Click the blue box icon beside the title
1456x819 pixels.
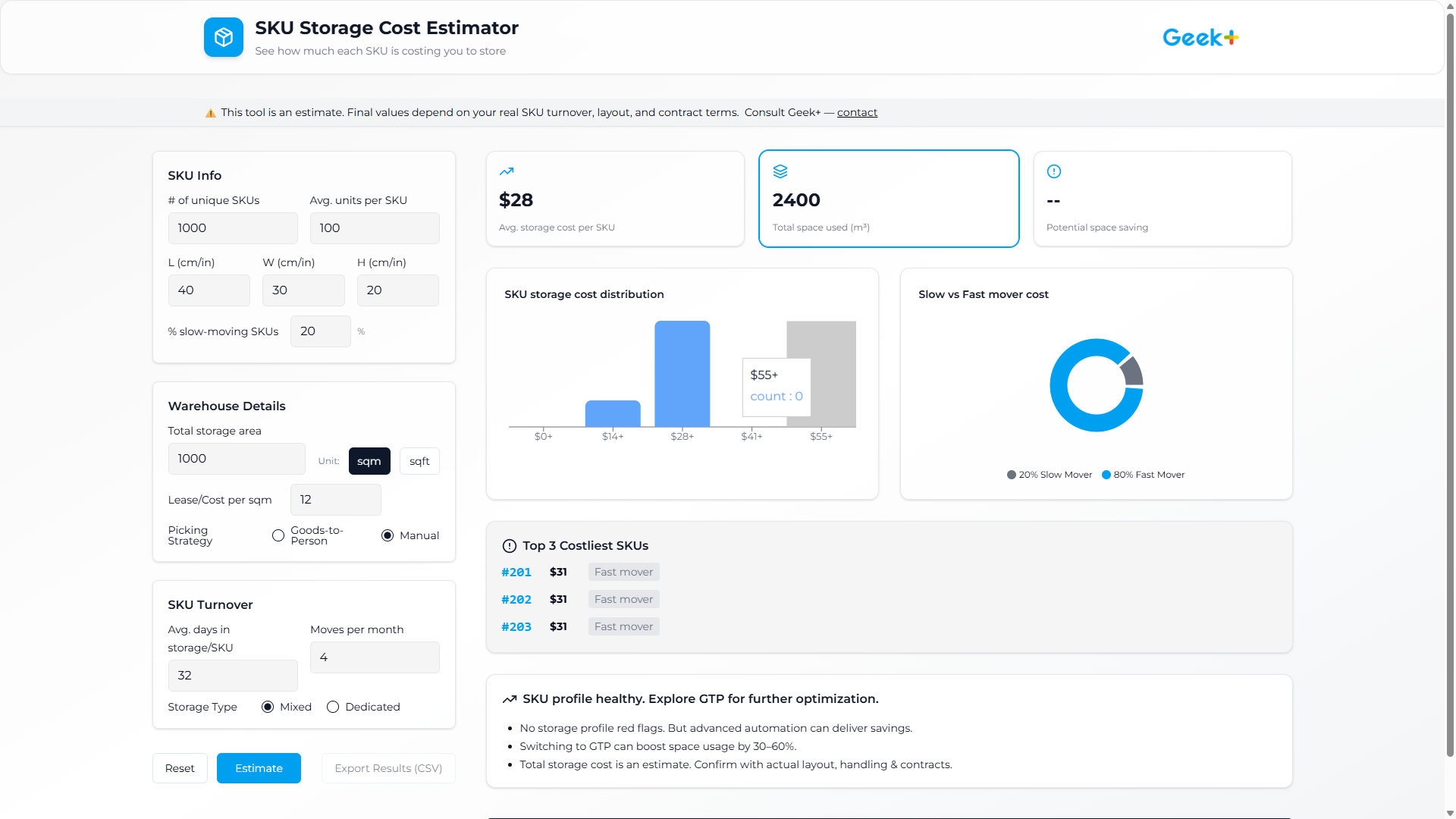pos(224,36)
